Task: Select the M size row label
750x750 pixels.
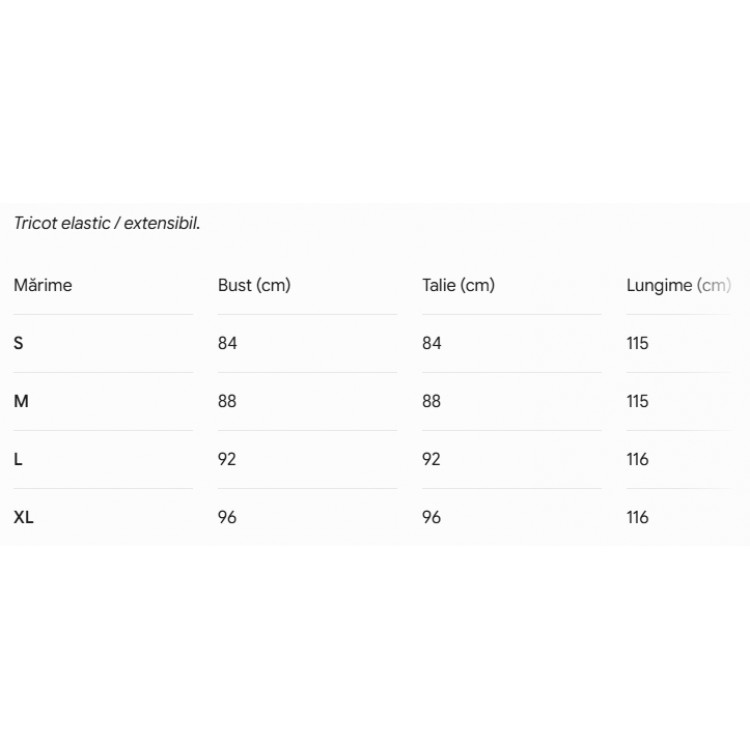Action: 22,401
